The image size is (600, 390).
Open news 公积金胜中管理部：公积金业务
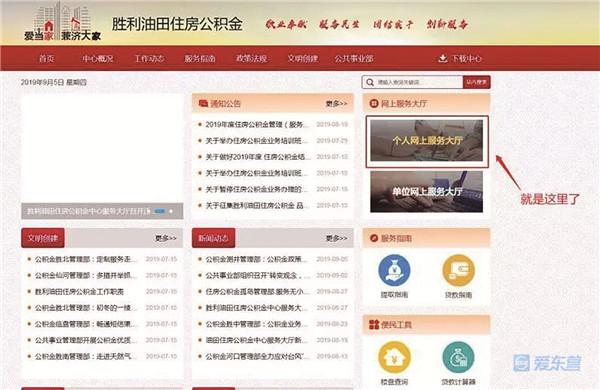point(256,324)
